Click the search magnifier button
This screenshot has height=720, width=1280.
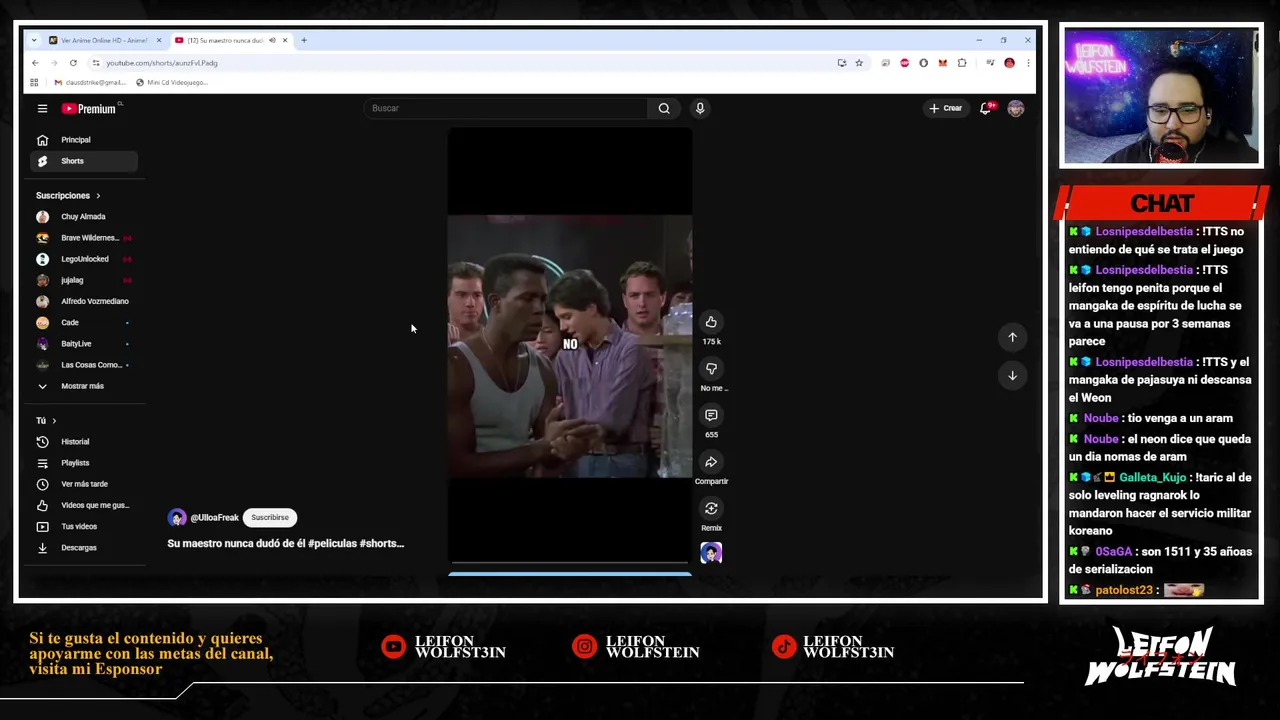[664, 108]
